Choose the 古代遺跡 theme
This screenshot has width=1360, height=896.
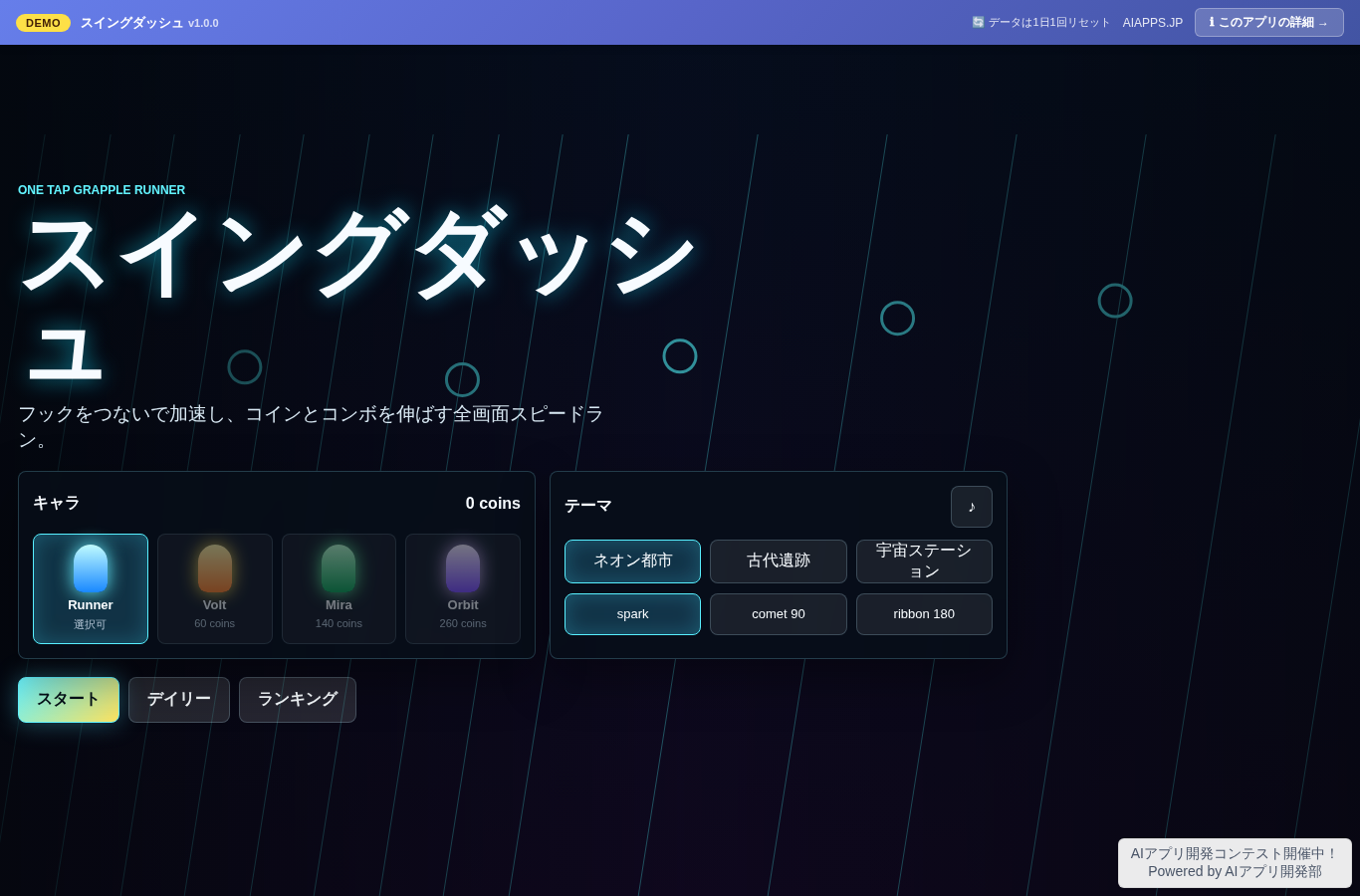[x=779, y=561]
